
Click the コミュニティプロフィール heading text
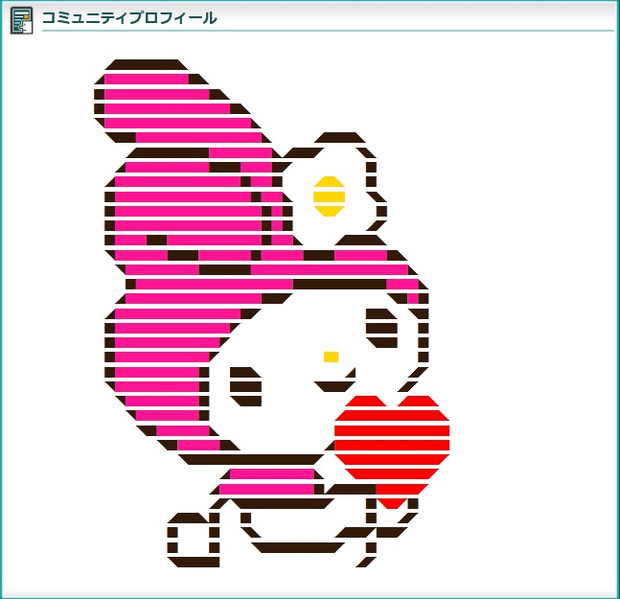pos(129,18)
